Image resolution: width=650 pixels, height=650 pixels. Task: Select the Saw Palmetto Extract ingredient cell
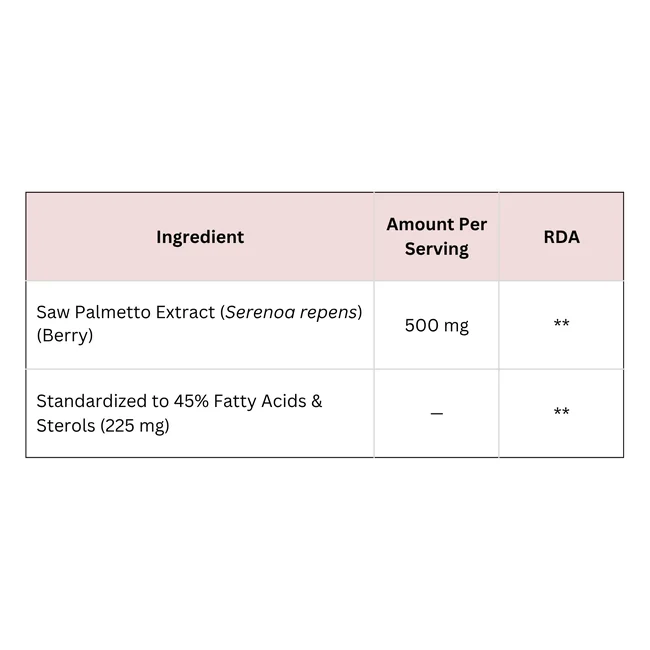pyautogui.click(x=200, y=324)
